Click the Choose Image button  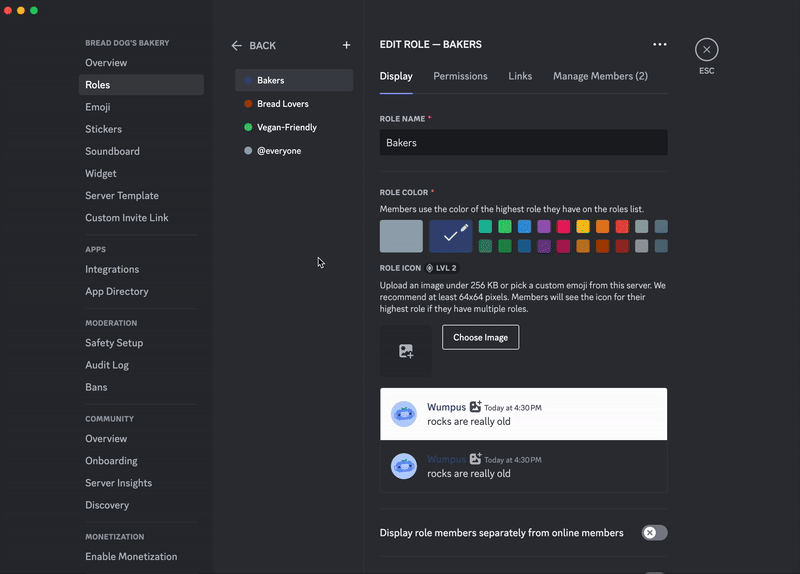pos(481,337)
